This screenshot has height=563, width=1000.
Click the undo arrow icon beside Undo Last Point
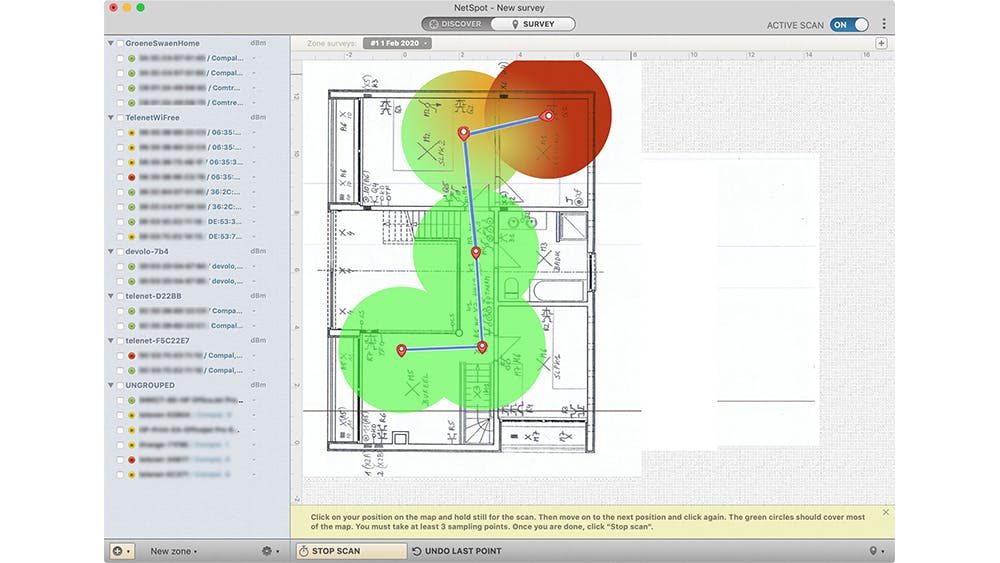point(416,551)
